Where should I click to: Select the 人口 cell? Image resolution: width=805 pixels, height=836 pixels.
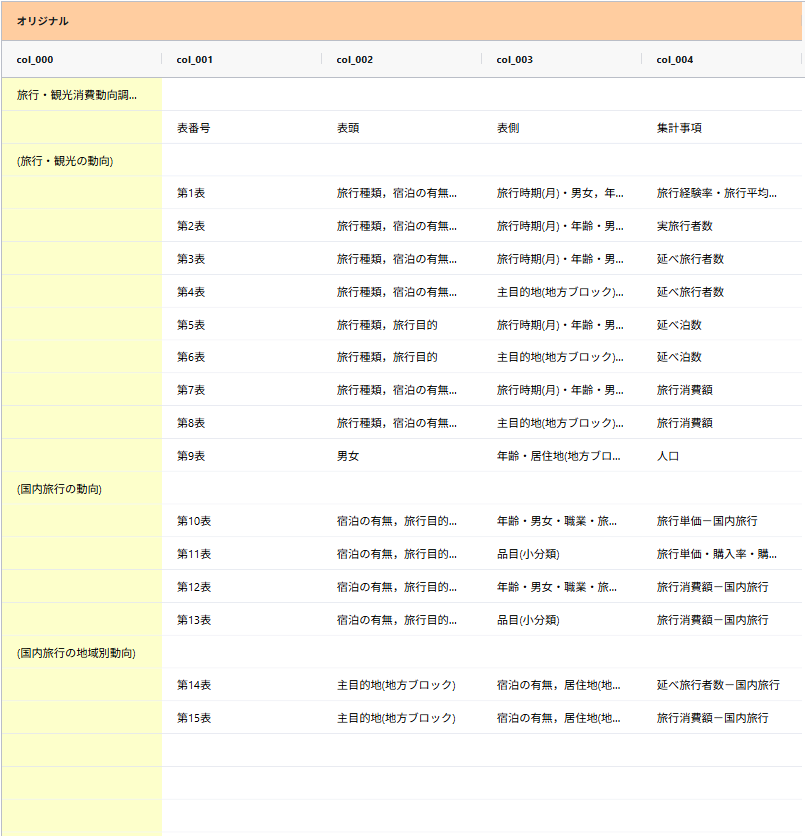point(668,456)
